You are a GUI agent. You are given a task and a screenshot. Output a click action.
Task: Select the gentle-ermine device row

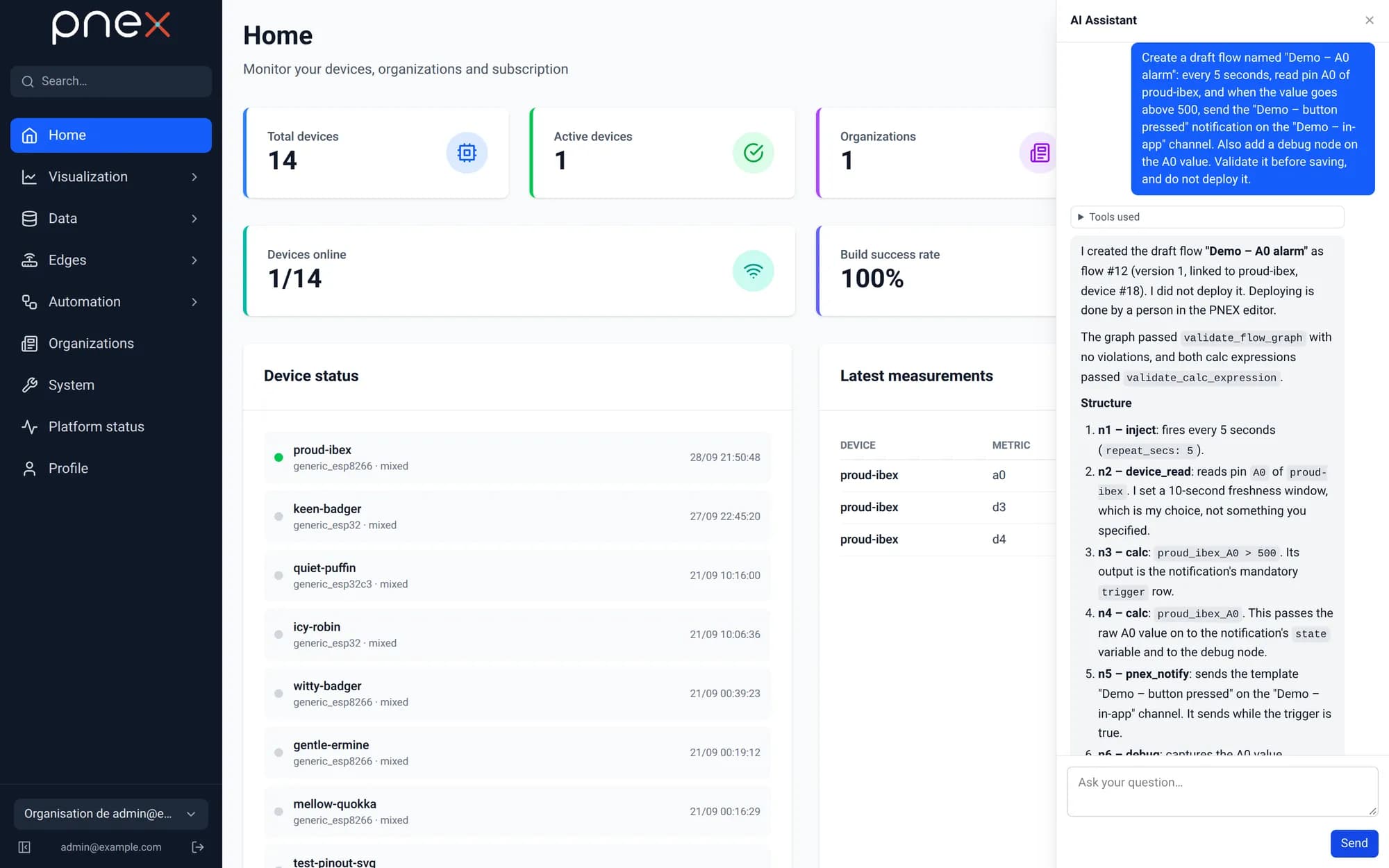click(x=517, y=753)
